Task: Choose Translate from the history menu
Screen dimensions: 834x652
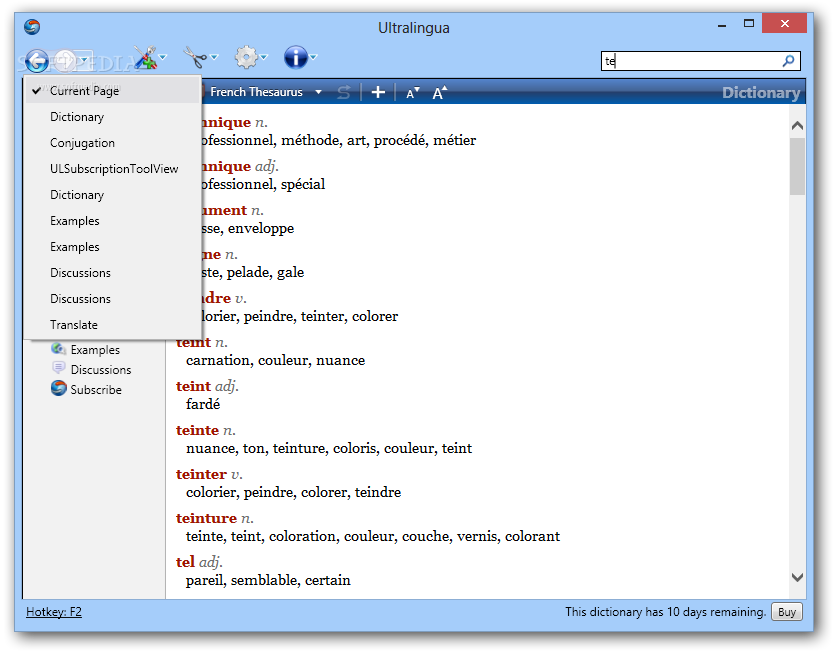Action: (x=113, y=324)
